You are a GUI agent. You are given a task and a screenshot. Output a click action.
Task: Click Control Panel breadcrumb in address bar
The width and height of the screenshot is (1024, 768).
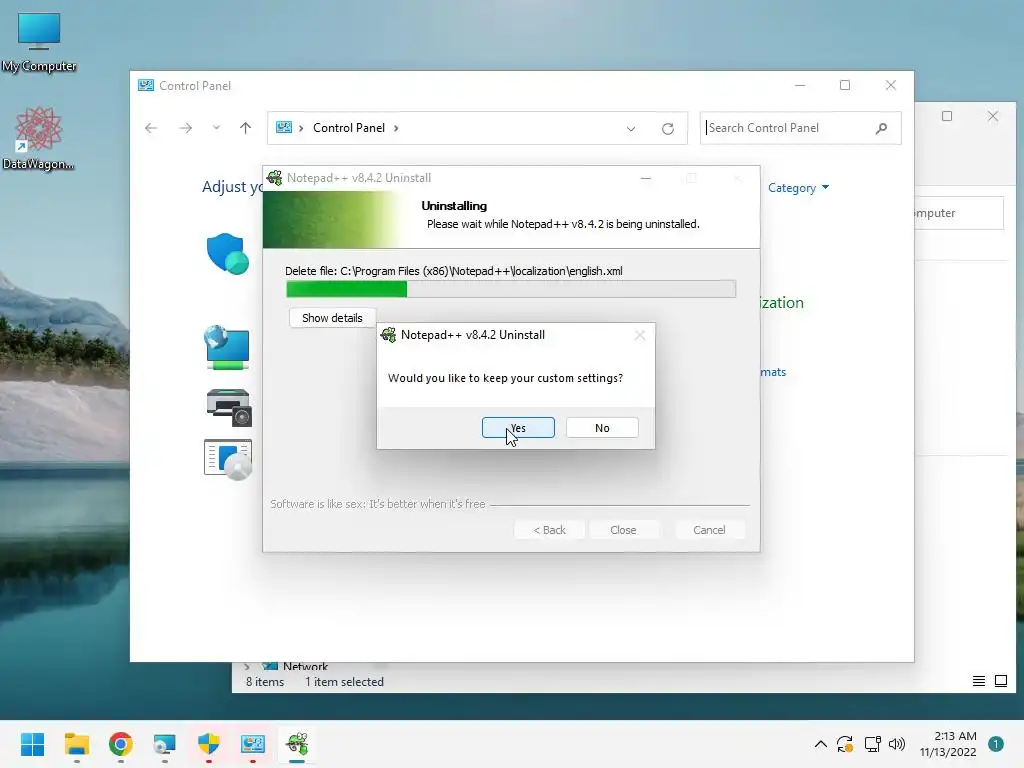coord(349,128)
